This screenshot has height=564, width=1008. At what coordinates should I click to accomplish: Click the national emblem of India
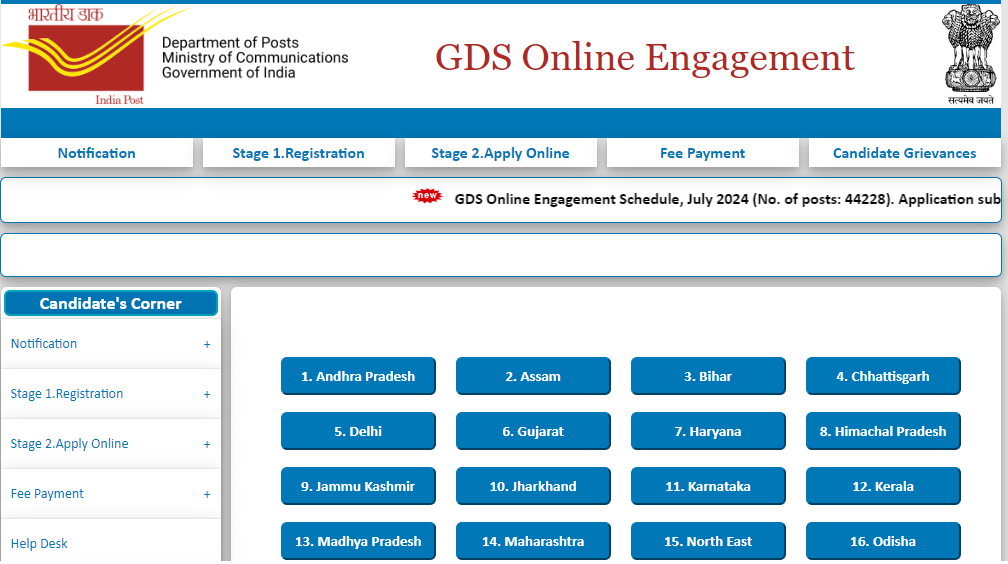pos(970,54)
